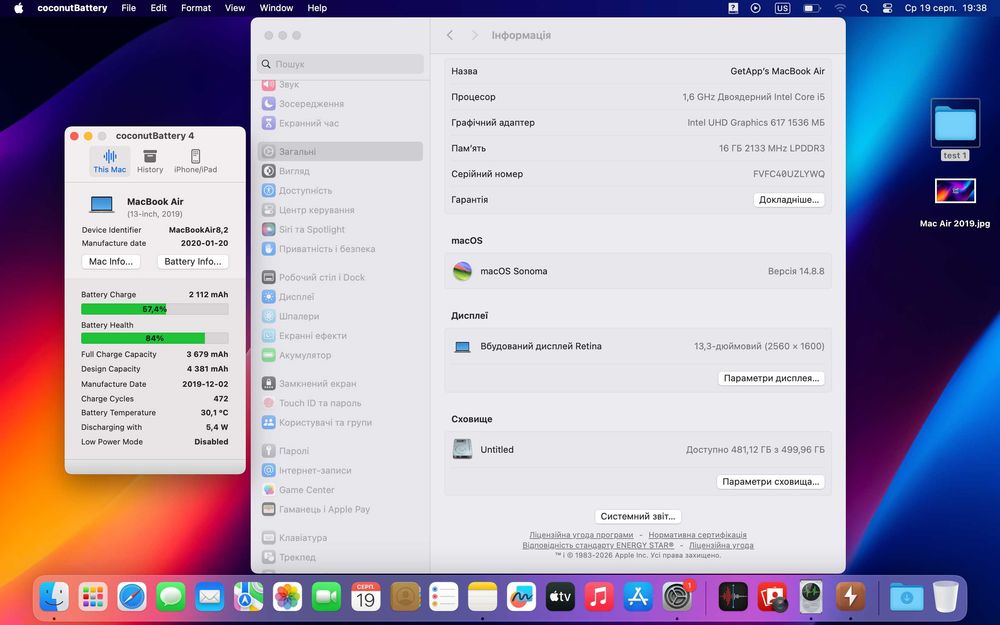Open Game Center in Settings sidebar

tap(341, 490)
